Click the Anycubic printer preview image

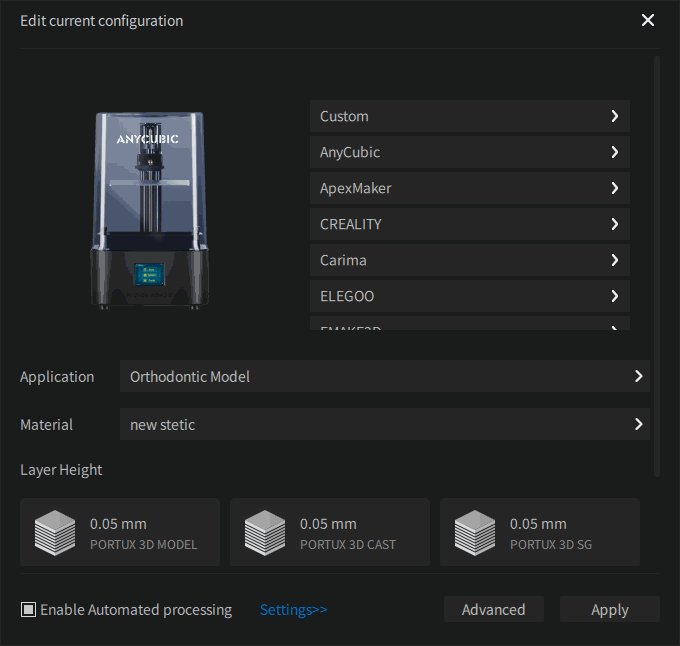click(154, 210)
